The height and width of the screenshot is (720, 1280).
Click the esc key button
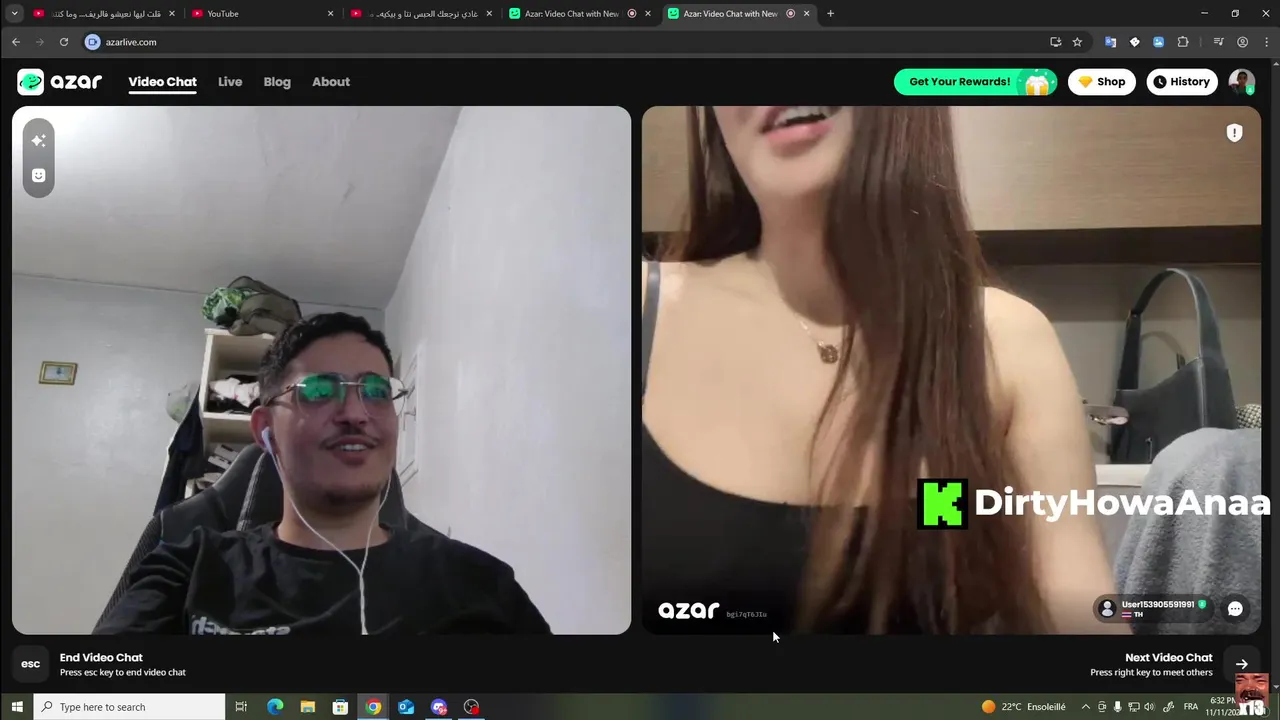coord(31,664)
